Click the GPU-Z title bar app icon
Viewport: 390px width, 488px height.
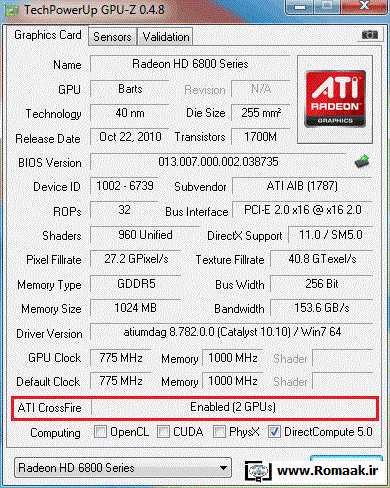coord(12,10)
